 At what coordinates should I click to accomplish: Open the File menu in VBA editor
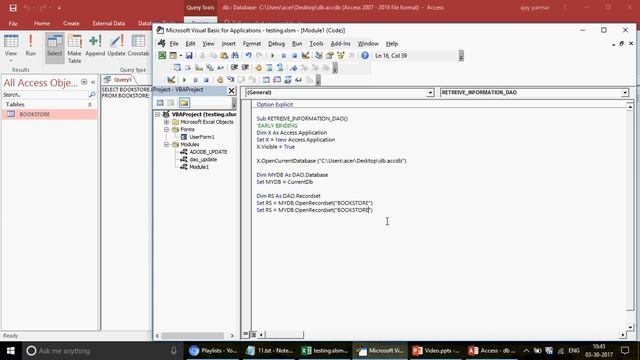(x=174, y=43)
